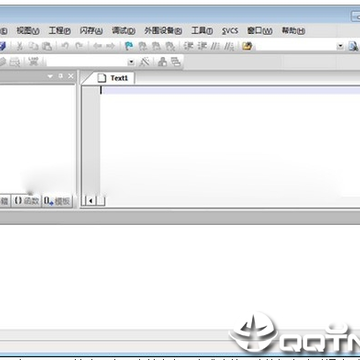The image size is (360, 360).
Task: Navigate backwards with left arrow icon
Action: coord(97,46)
